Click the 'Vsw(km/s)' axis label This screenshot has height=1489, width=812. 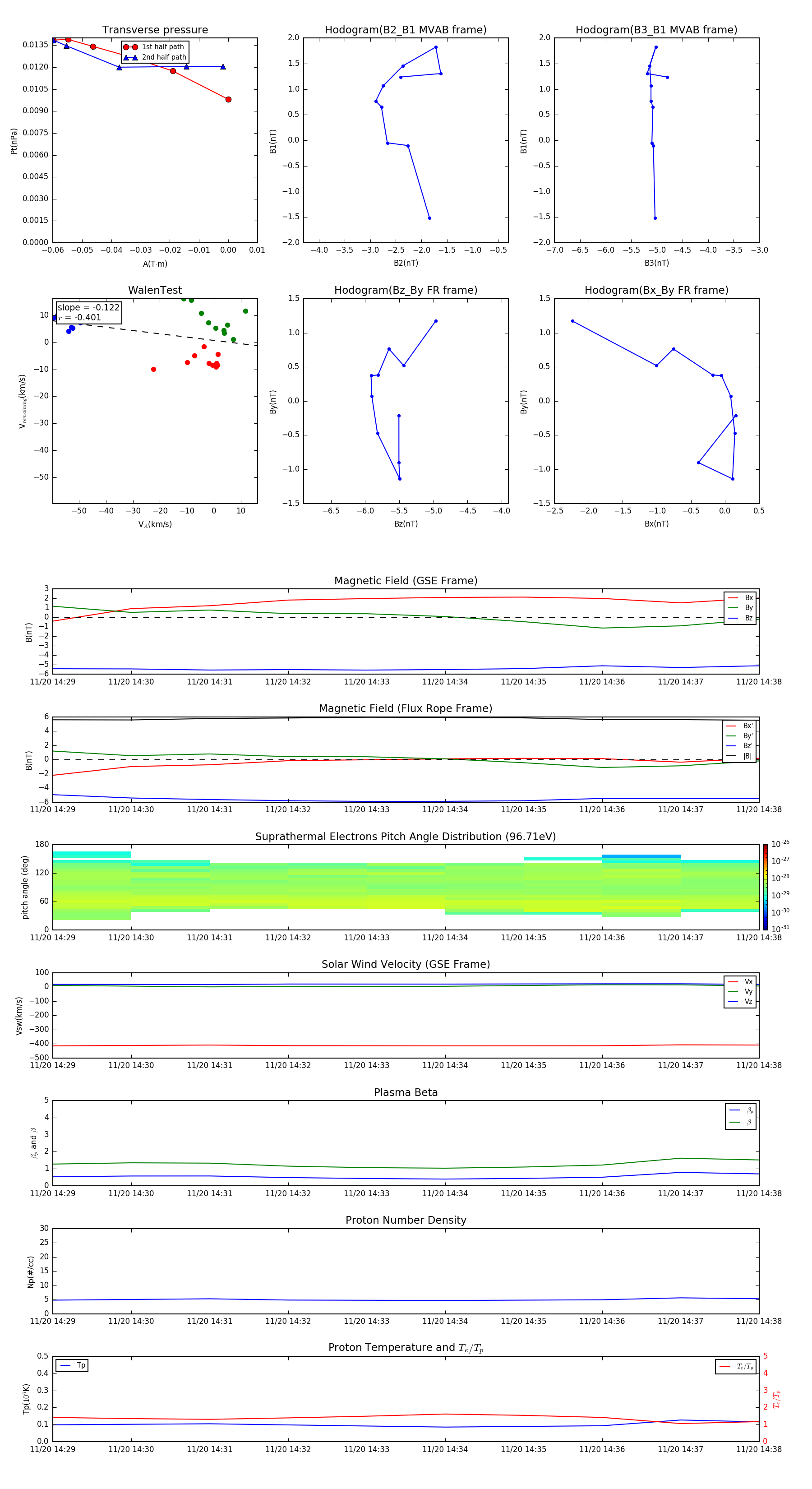pos(20,1016)
